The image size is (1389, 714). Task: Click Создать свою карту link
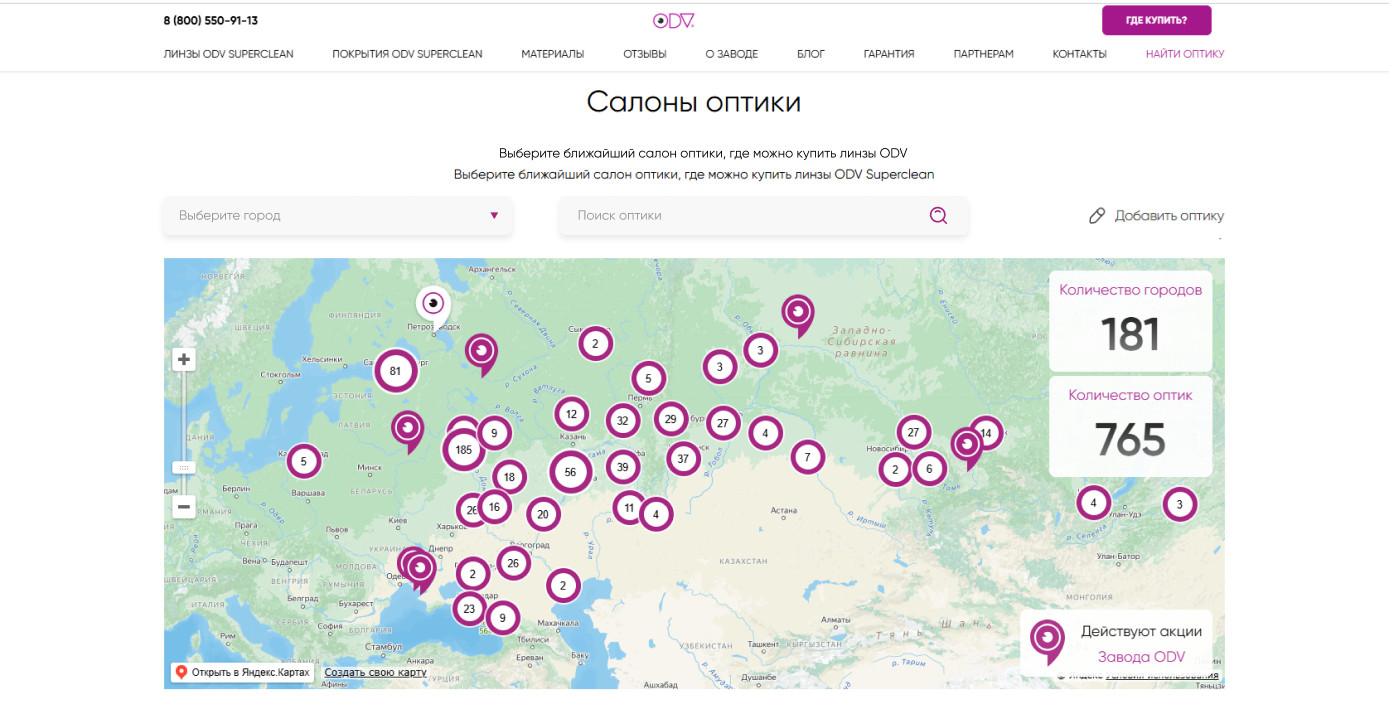(x=375, y=672)
